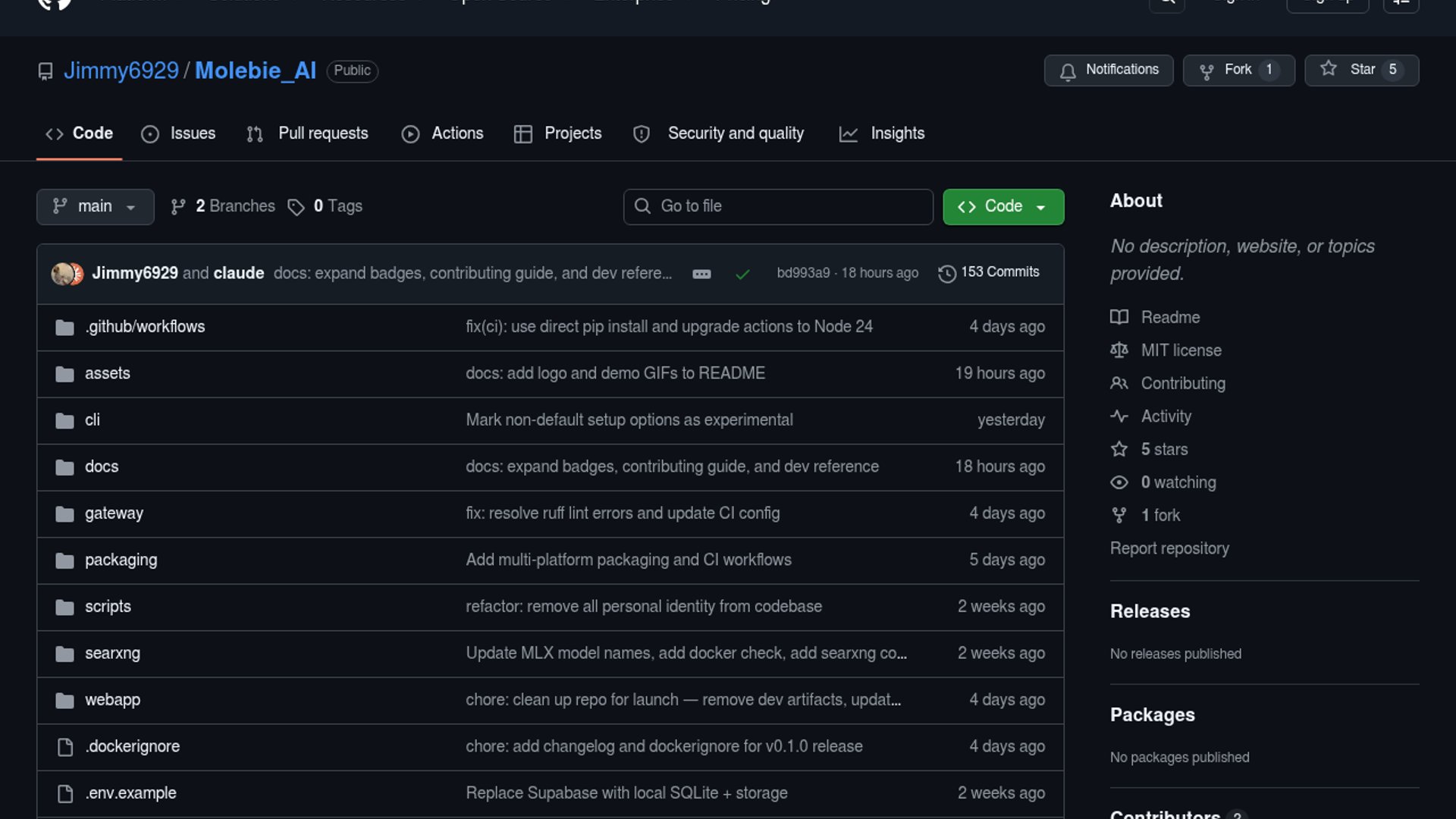This screenshot has width=1456, height=819.
Task: Open the gateway folder
Action: click(114, 513)
